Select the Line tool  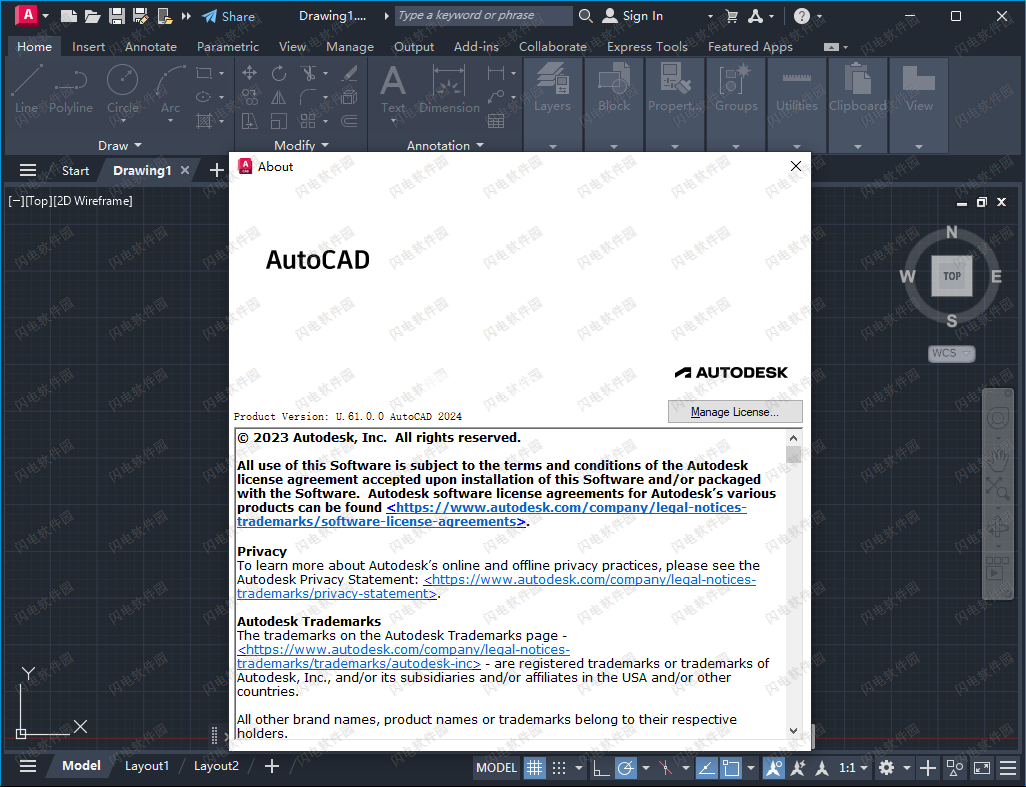click(26, 88)
